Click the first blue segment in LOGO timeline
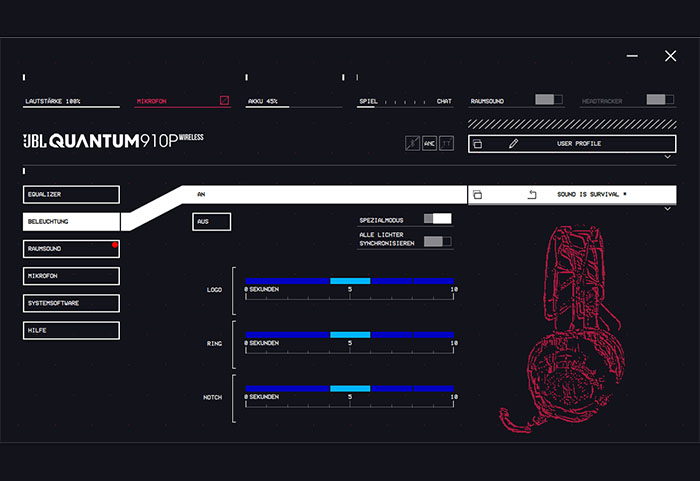Image resolution: width=700 pixels, height=481 pixels. pos(288,281)
